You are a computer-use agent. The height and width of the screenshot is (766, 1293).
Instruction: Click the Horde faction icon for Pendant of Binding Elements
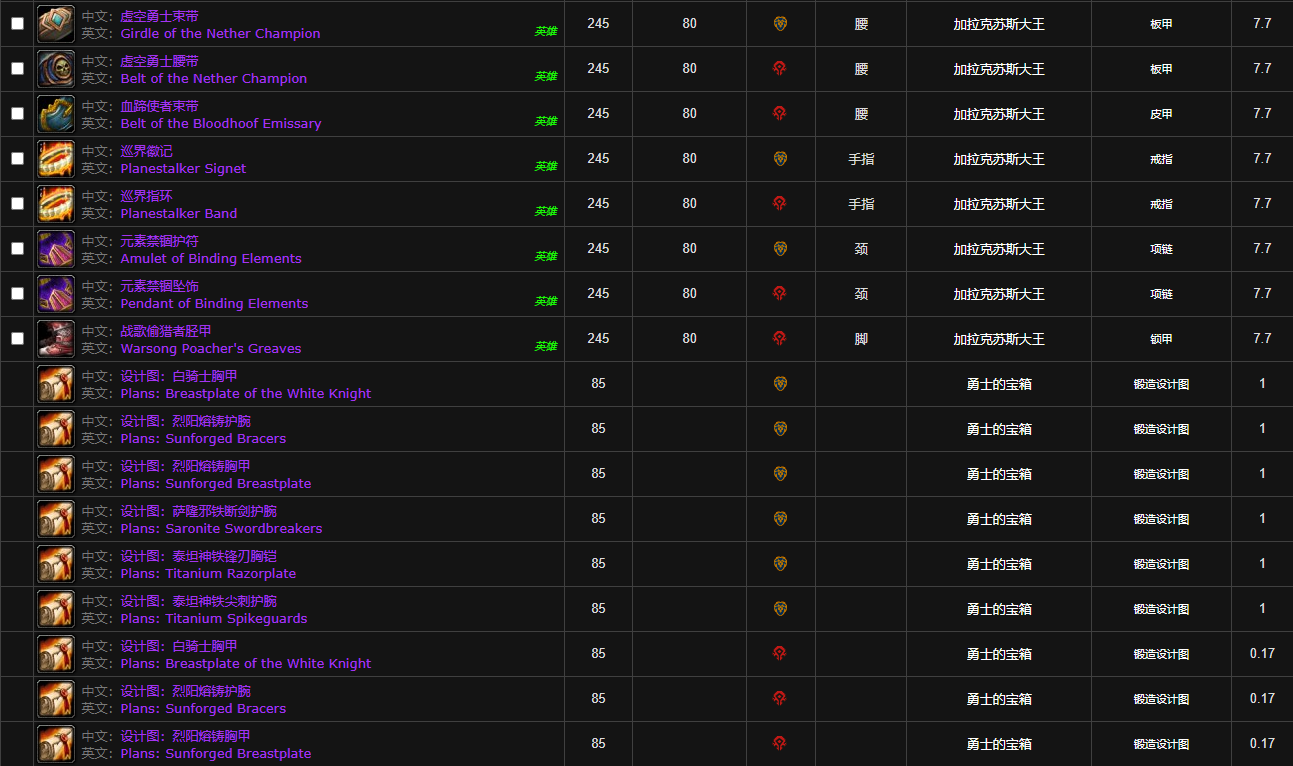(x=780, y=293)
